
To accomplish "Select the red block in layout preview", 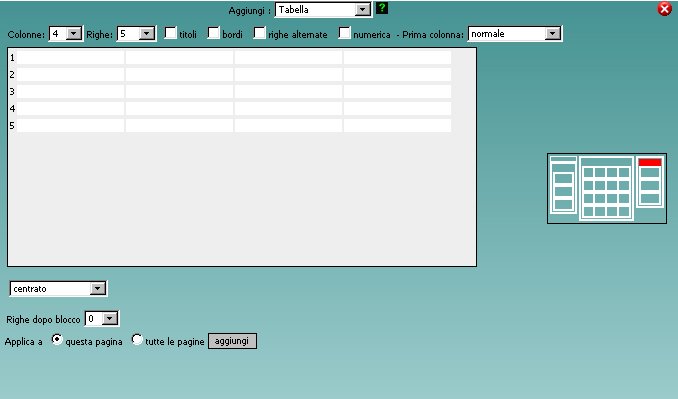I will pos(650,163).
